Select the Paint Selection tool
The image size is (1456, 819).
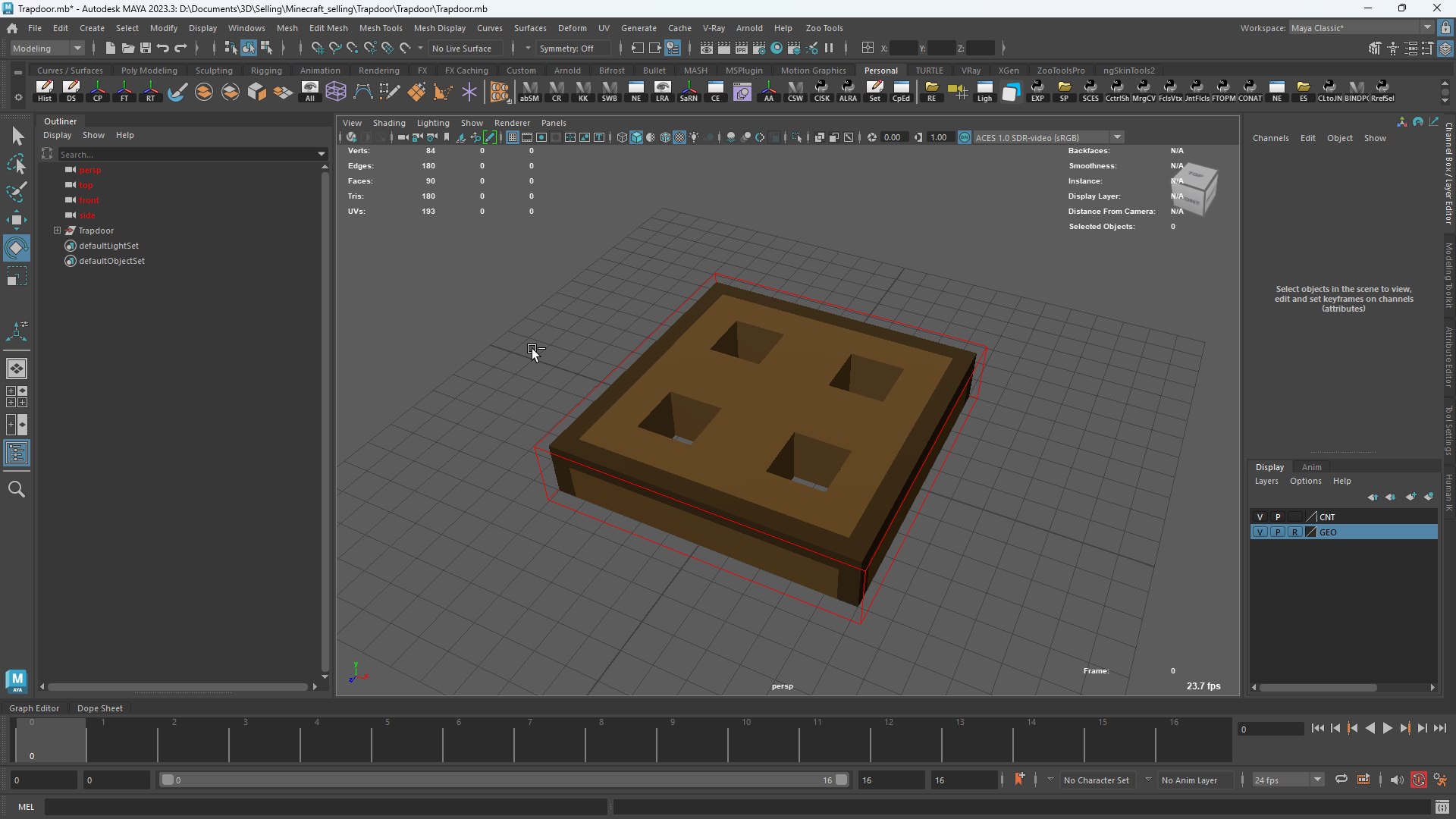(x=17, y=192)
